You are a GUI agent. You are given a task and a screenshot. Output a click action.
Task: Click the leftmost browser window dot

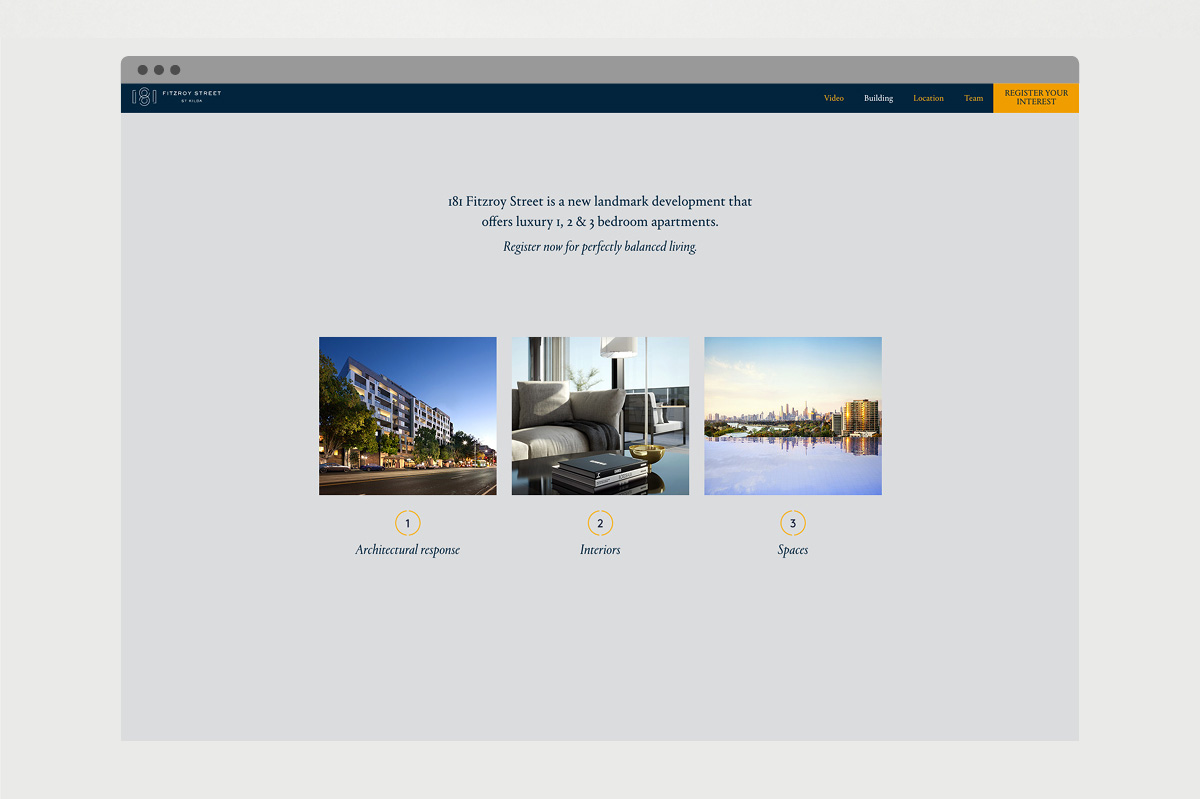pyautogui.click(x=141, y=69)
